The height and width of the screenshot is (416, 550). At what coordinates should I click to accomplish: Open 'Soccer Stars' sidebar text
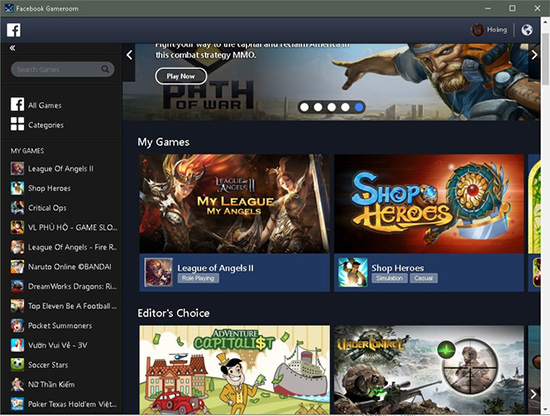48,365
